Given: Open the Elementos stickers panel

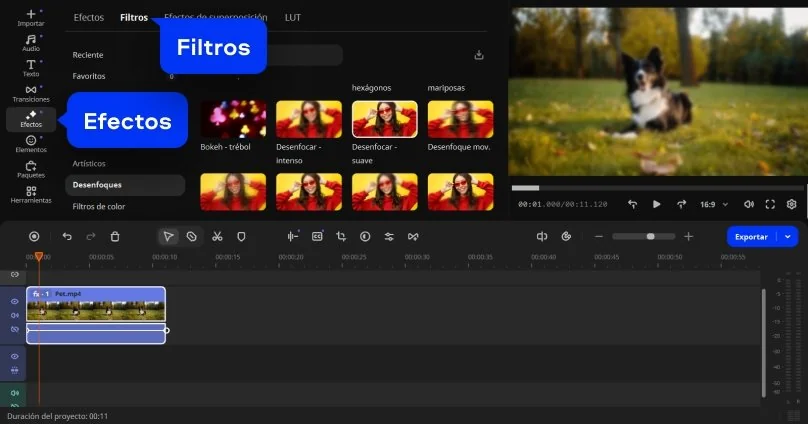Looking at the screenshot, I should pyautogui.click(x=31, y=144).
